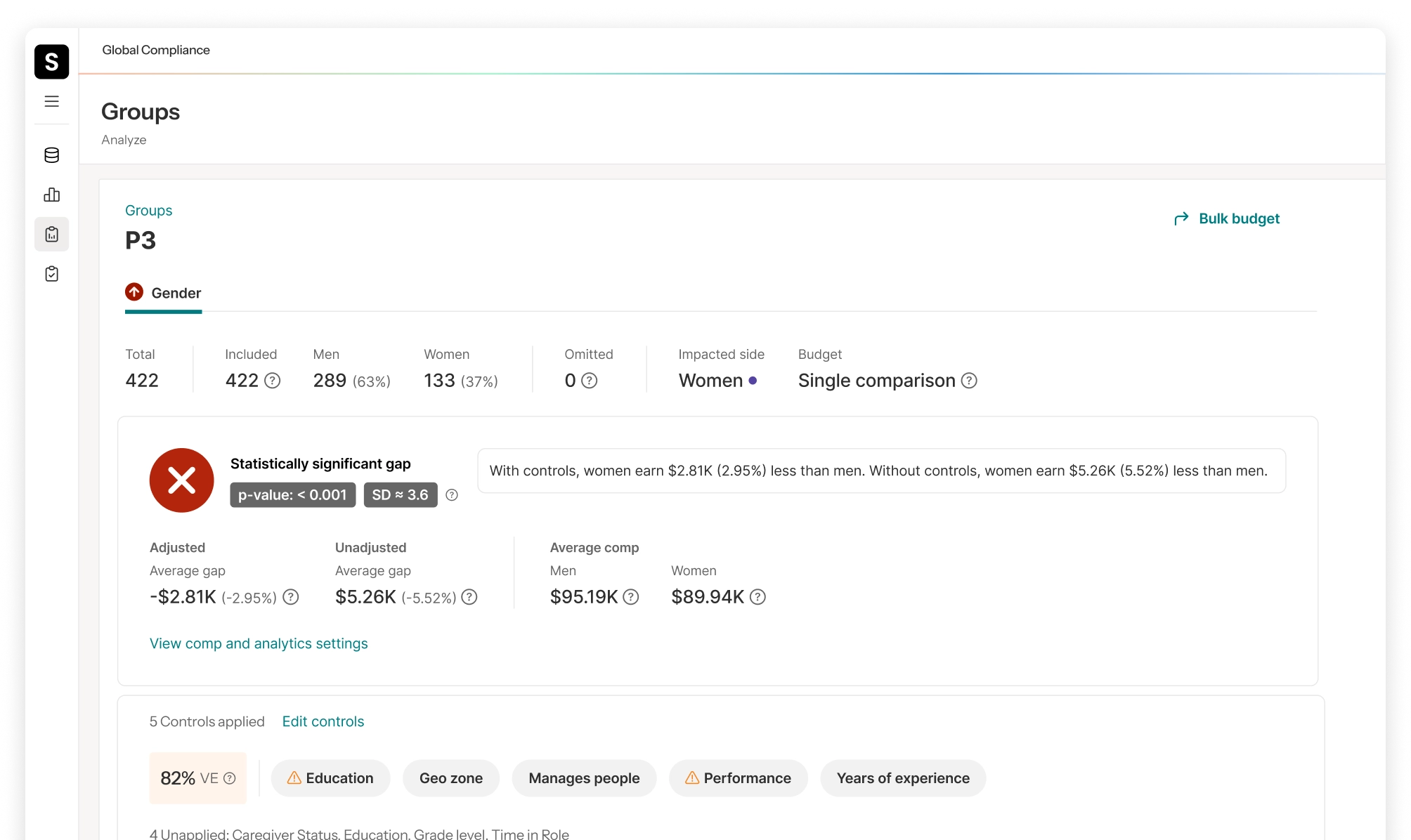Image resolution: width=1411 pixels, height=840 pixels.
Task: Click help icon next to Men $95.19K
Action: pos(631,597)
